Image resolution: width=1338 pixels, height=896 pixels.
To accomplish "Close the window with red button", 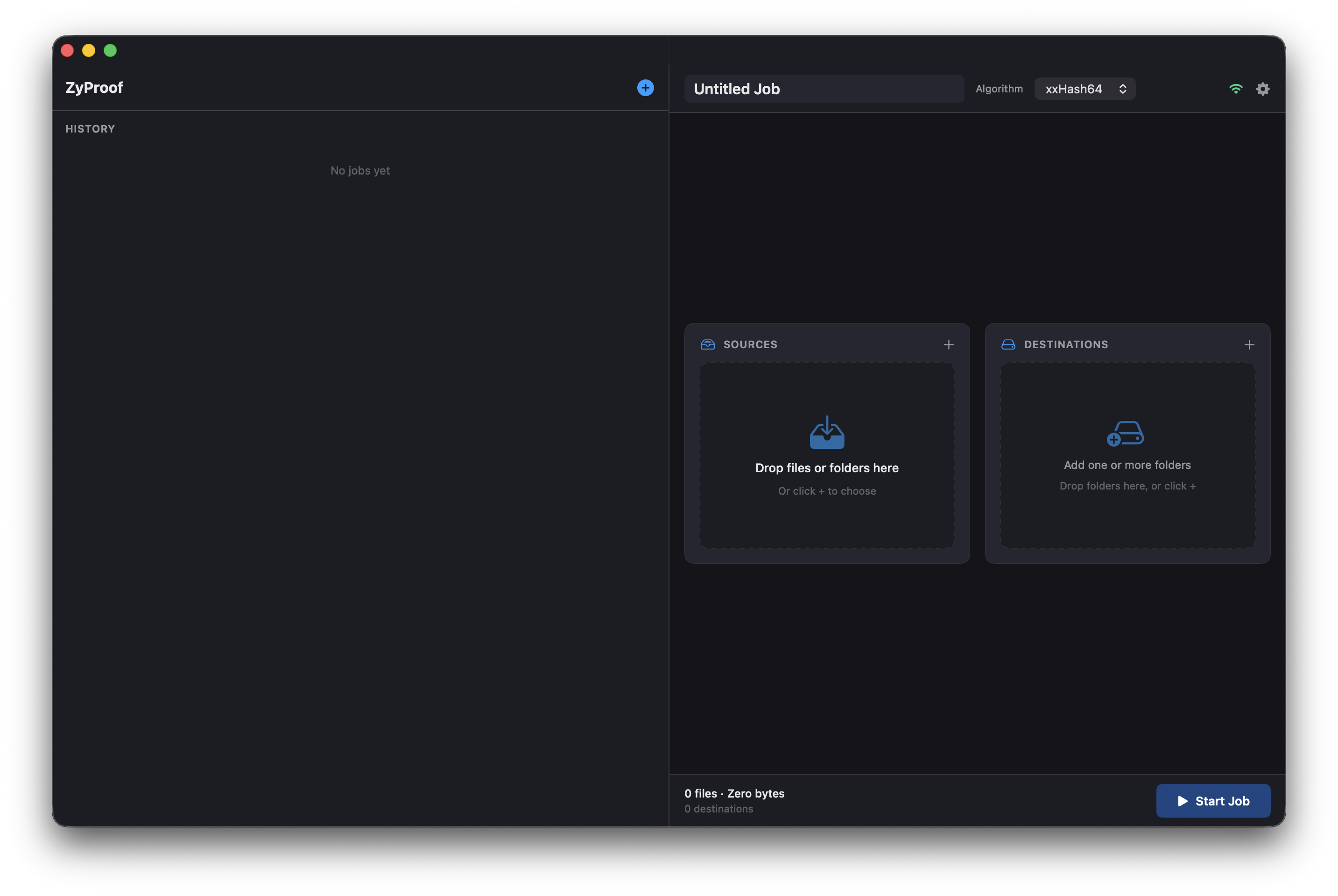I will pos(67,50).
